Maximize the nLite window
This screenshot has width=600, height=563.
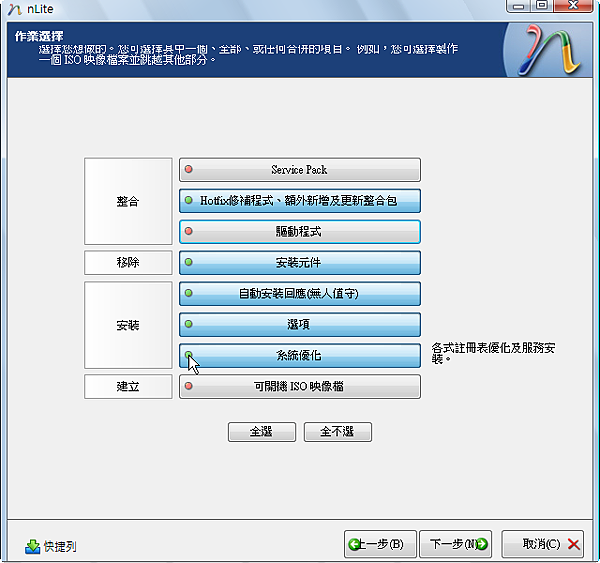tap(542, 6)
